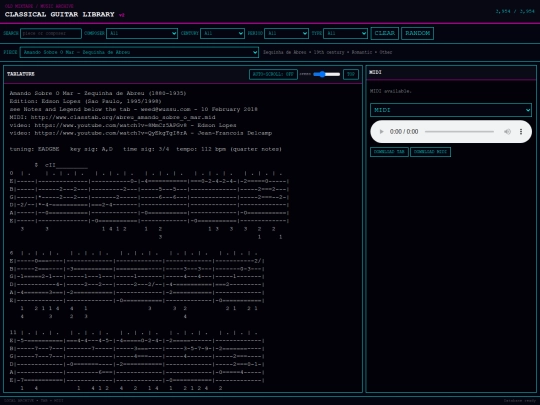The image size is (540, 405).
Task: Focus the piece or composer search field
Action: (51, 33)
